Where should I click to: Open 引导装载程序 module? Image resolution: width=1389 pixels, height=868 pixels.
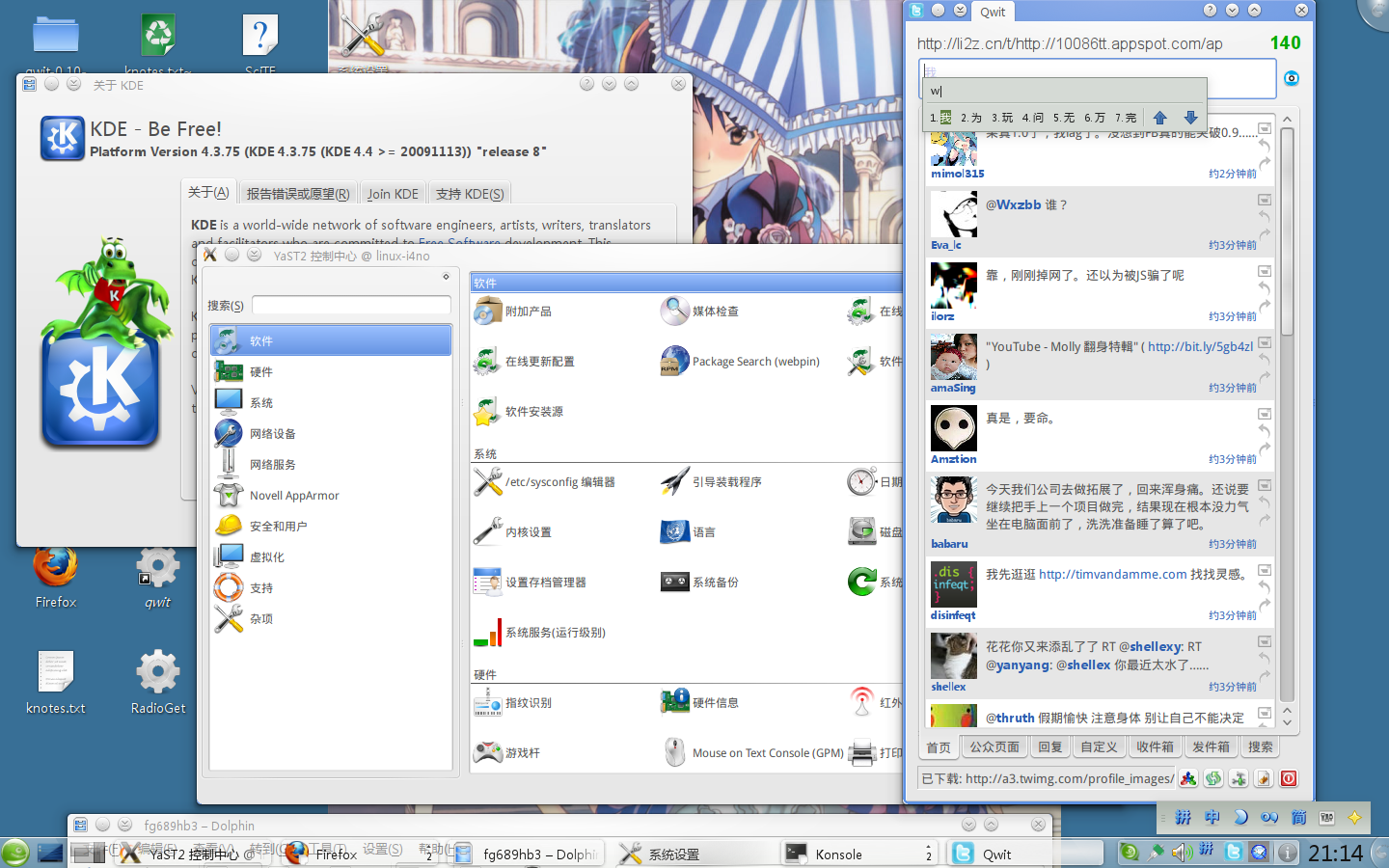click(x=711, y=482)
